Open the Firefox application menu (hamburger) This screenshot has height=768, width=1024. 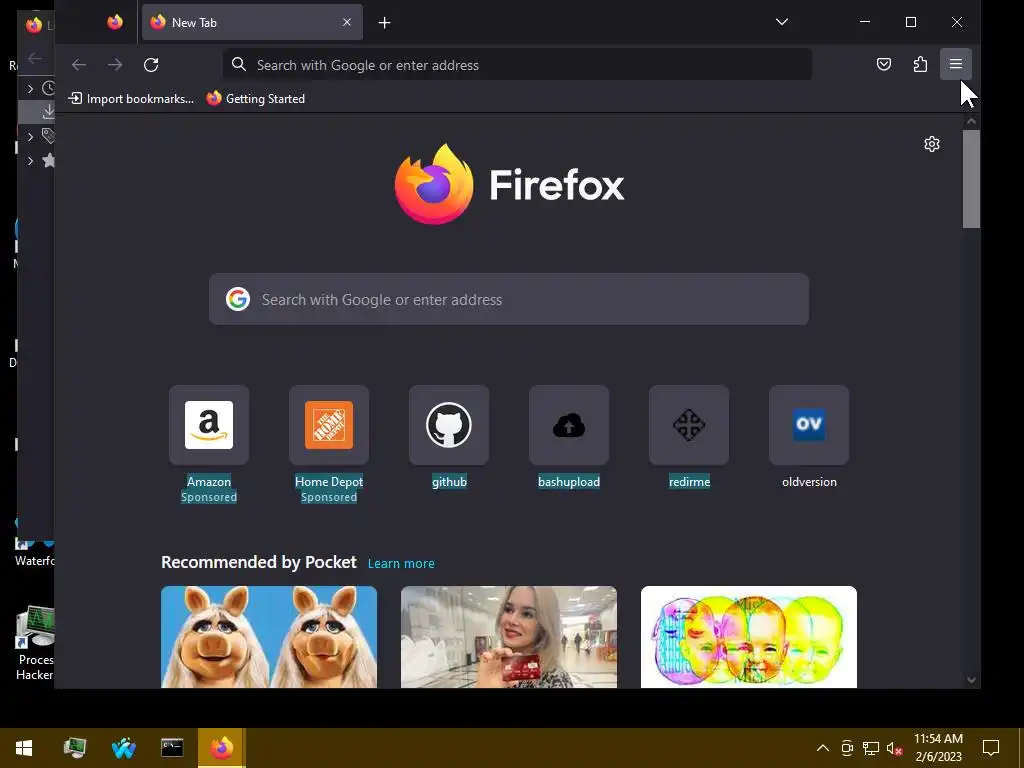tap(955, 64)
